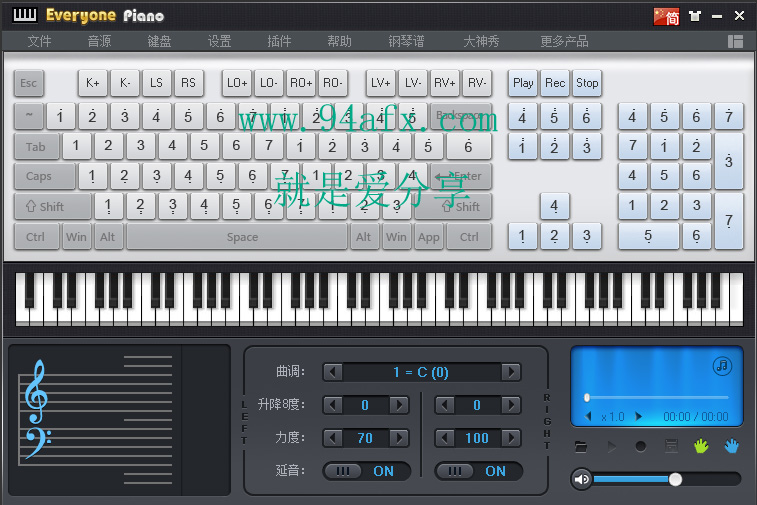The image size is (757, 505).
Task: Click the Rec key button
Action: (555, 83)
